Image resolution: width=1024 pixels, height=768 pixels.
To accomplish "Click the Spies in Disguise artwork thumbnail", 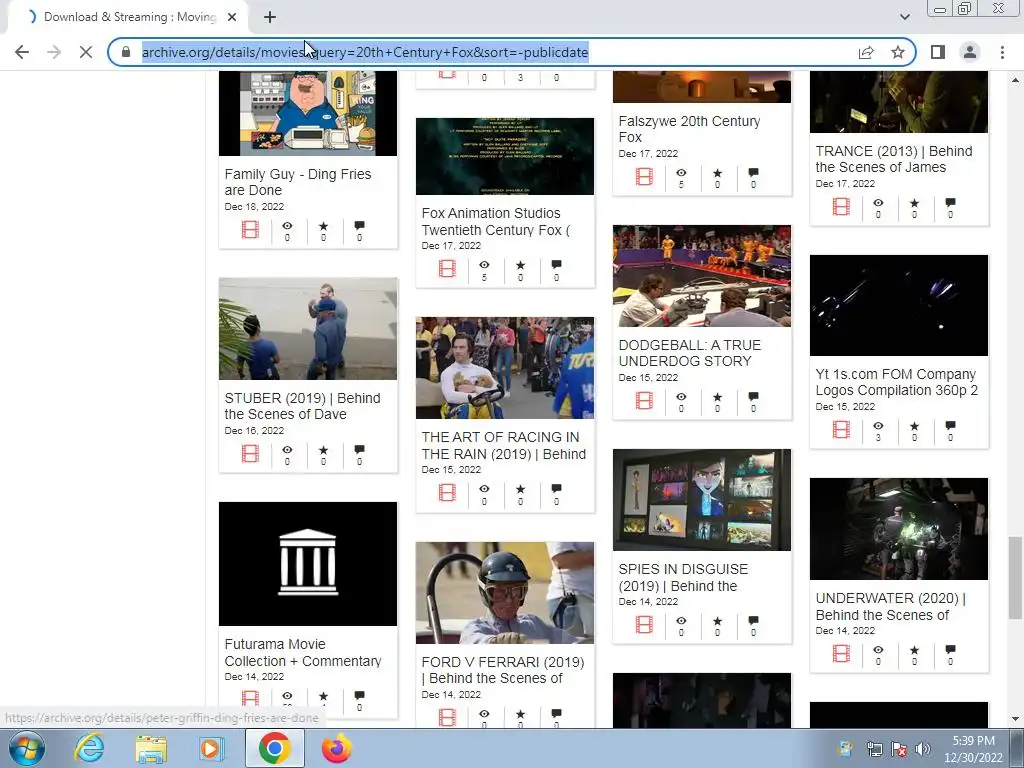I will (x=701, y=500).
